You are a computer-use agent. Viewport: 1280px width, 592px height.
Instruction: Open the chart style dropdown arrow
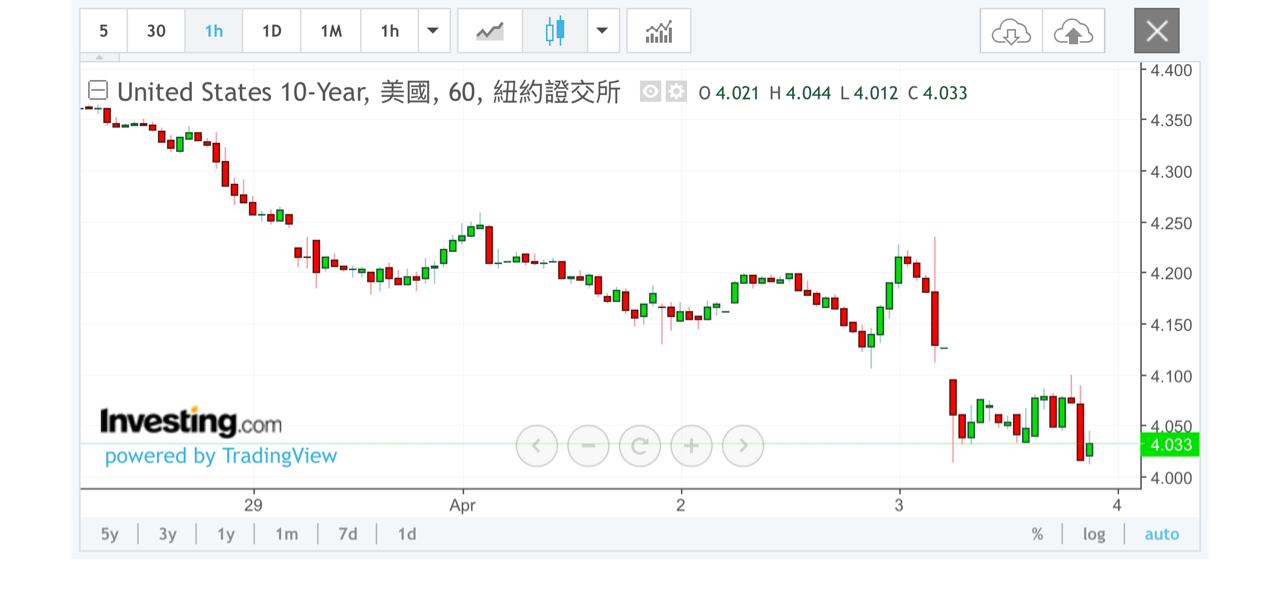602,31
